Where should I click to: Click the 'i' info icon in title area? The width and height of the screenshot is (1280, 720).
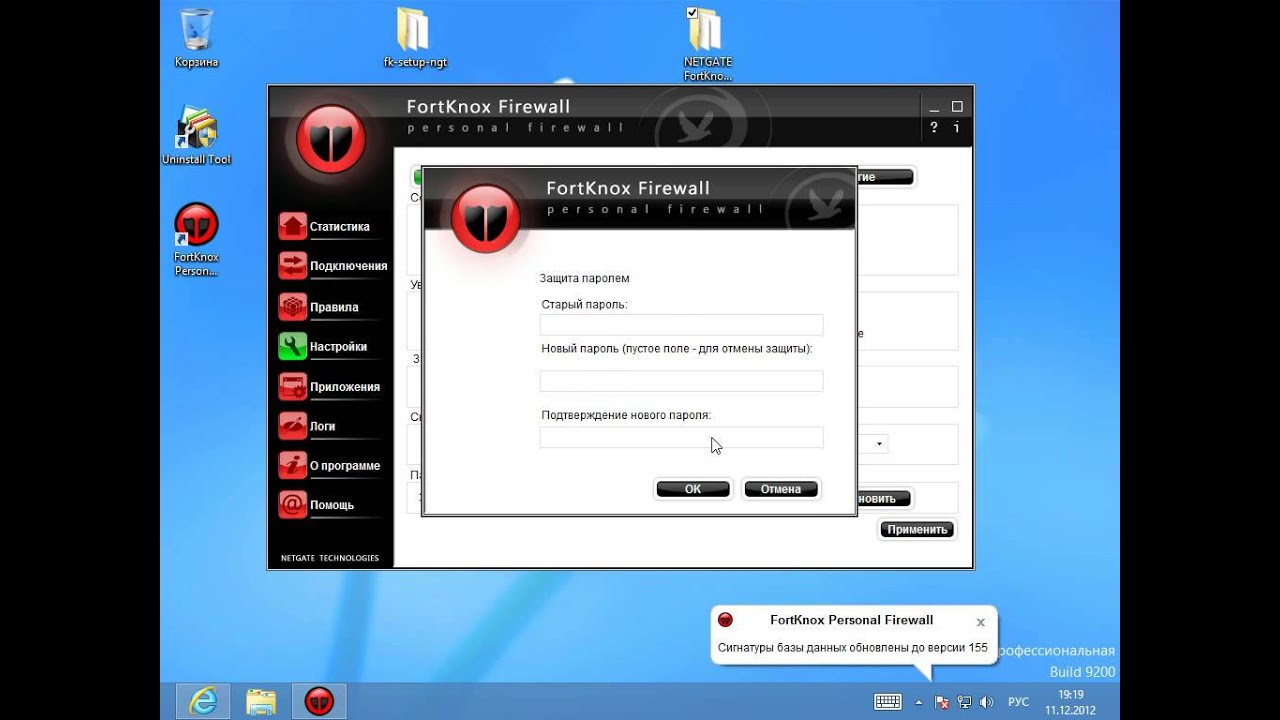coord(957,128)
